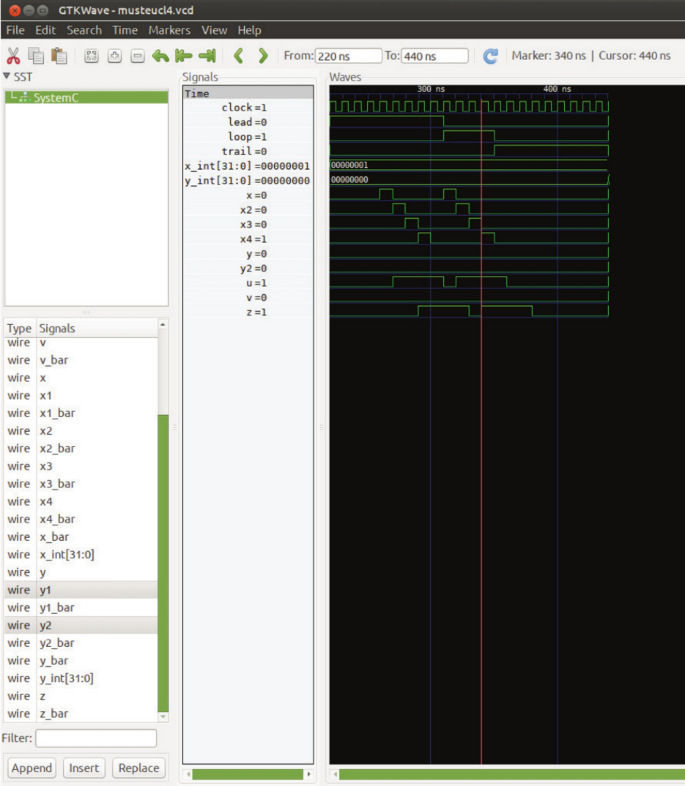Select wire y1 in list
The width and height of the screenshot is (685, 786).
81,590
